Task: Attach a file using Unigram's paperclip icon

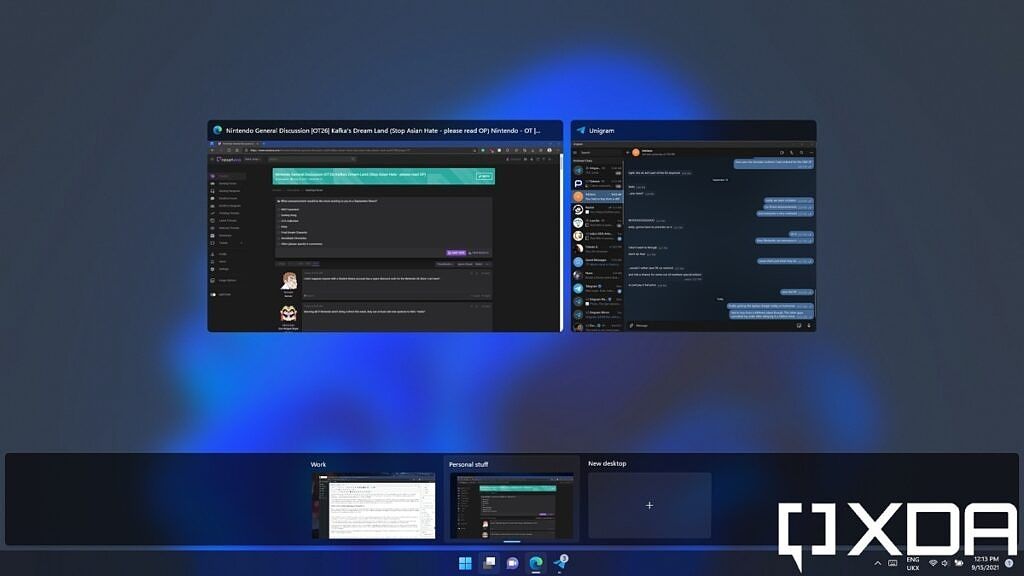Action: click(x=631, y=326)
